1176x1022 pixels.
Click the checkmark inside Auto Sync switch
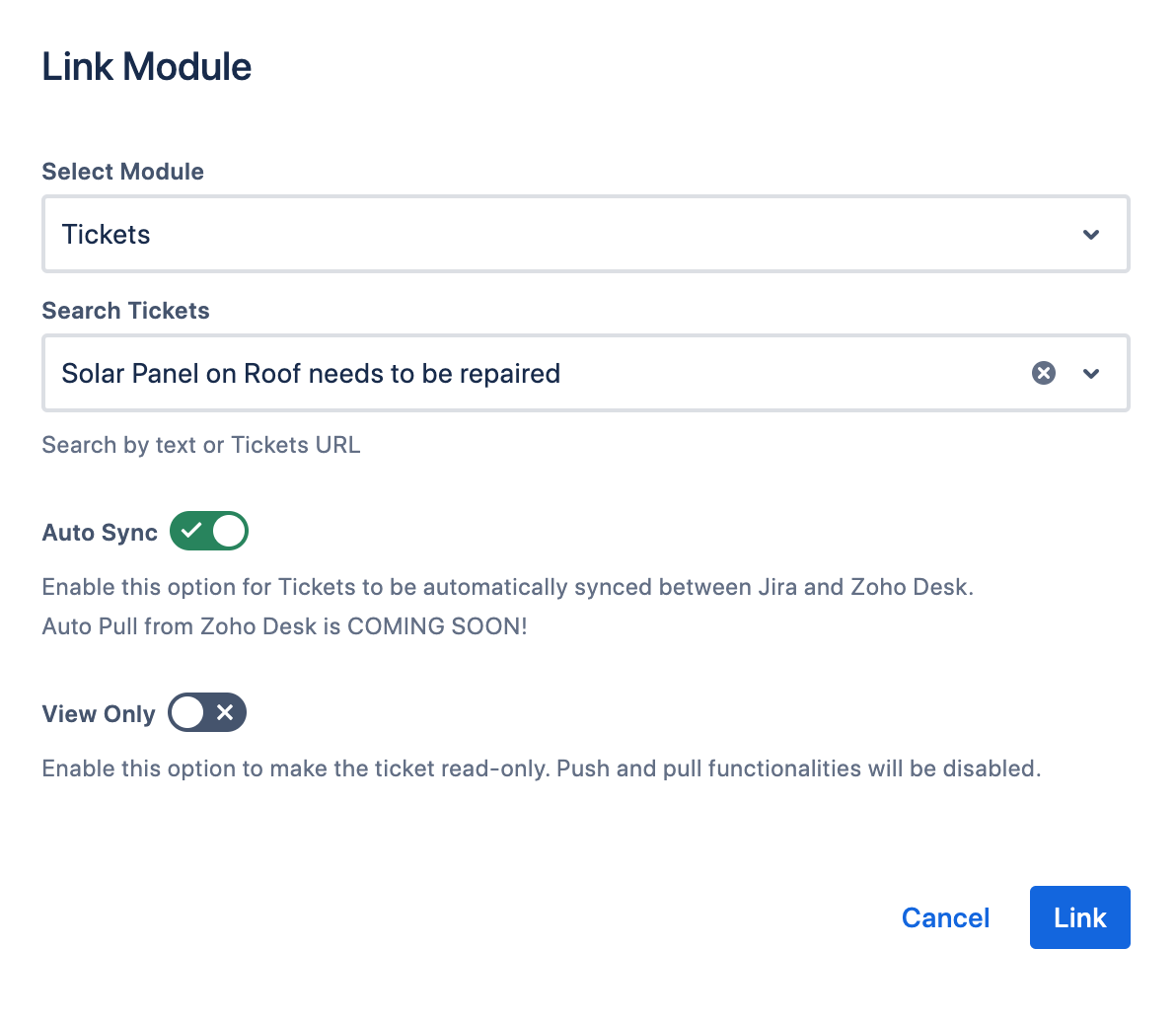191,531
